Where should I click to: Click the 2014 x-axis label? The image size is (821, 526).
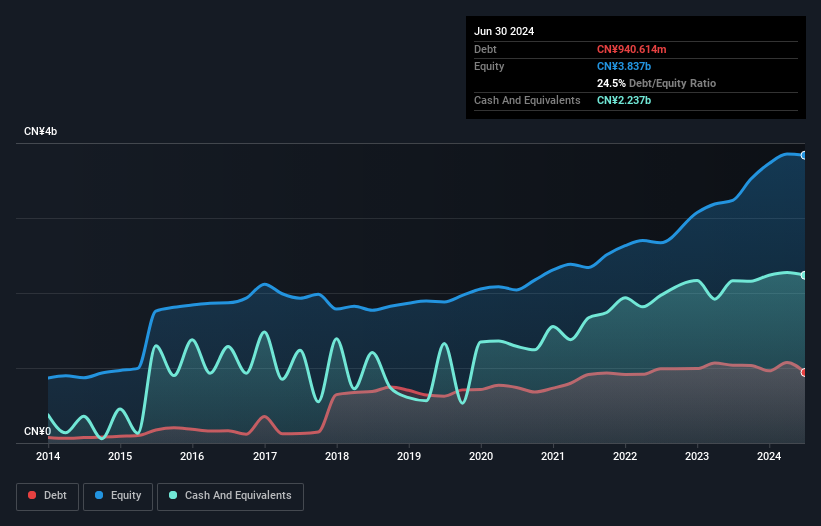coord(48,456)
